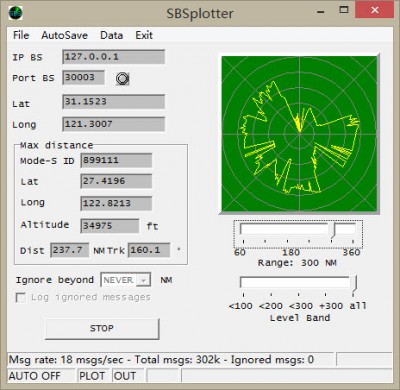Click Max distance Long field 122.8213
Viewport: 400px width, 390px height.
pos(116,203)
